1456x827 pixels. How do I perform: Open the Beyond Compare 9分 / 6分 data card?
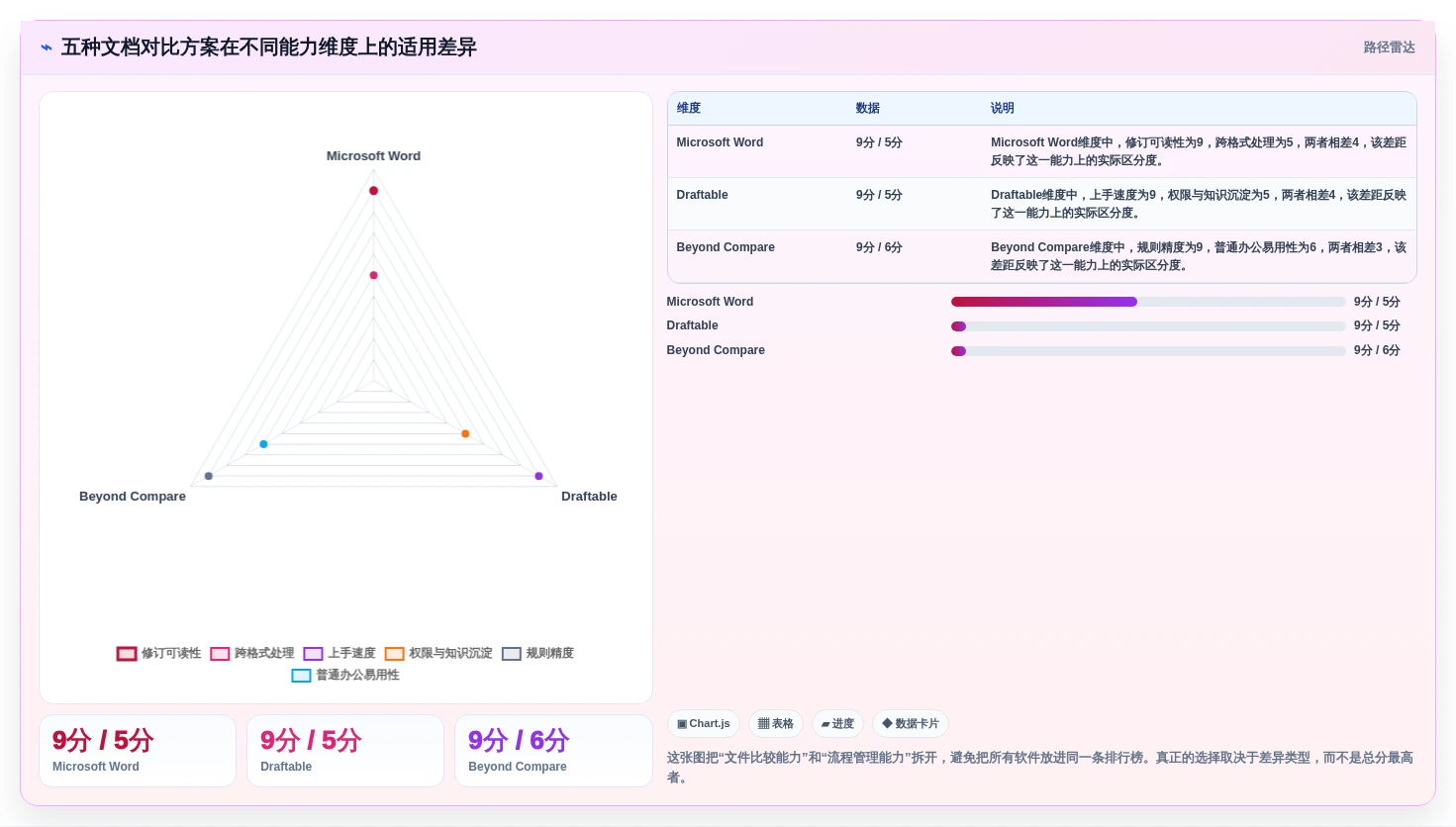pyautogui.click(x=553, y=751)
